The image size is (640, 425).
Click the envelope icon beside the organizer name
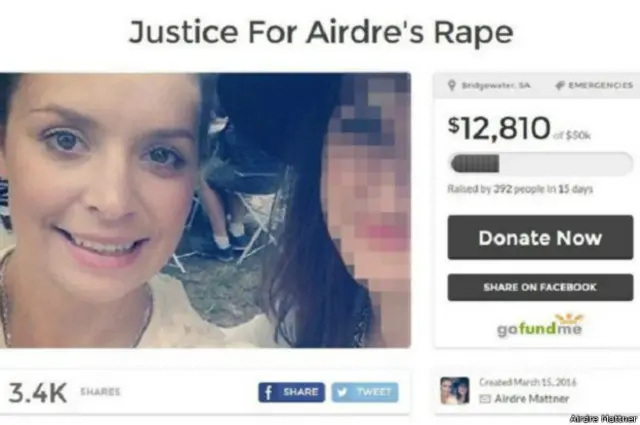click(485, 399)
